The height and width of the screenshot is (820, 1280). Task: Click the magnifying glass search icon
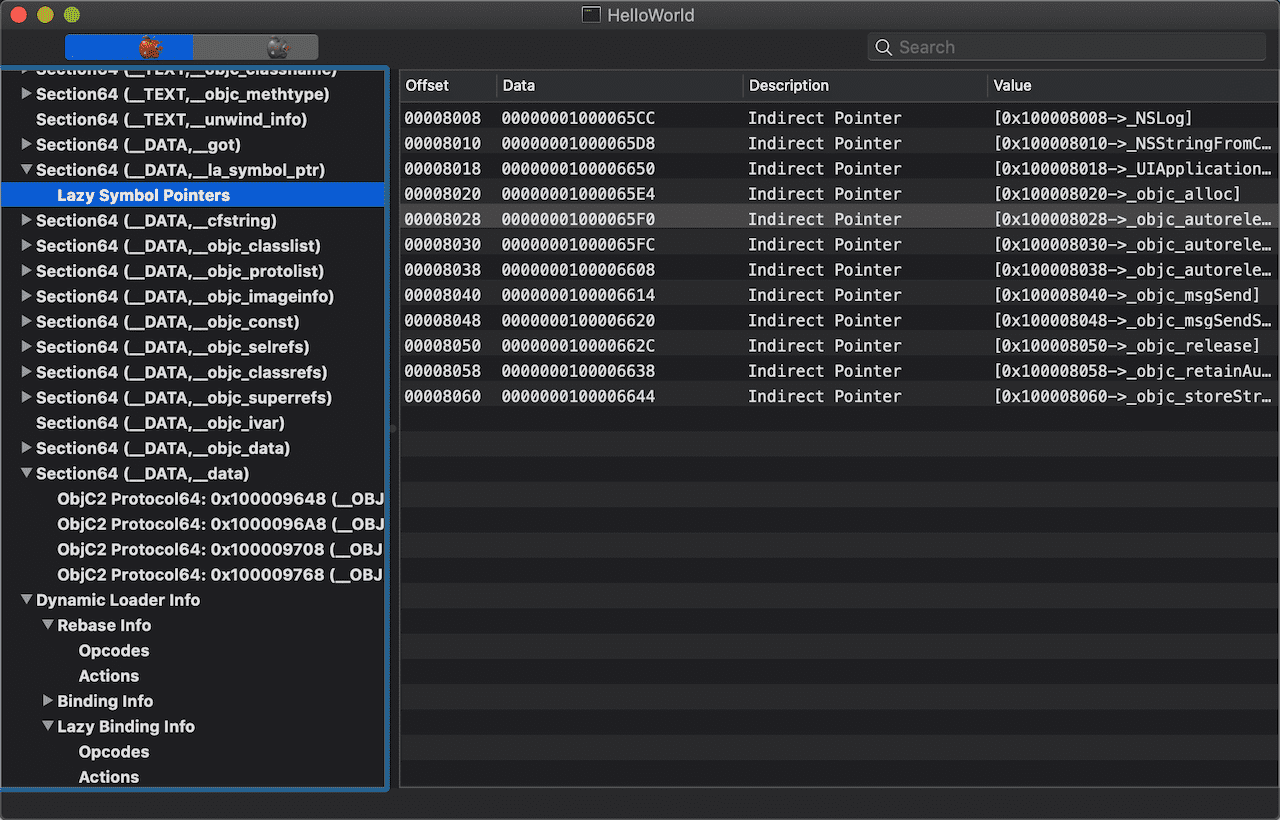(883, 47)
